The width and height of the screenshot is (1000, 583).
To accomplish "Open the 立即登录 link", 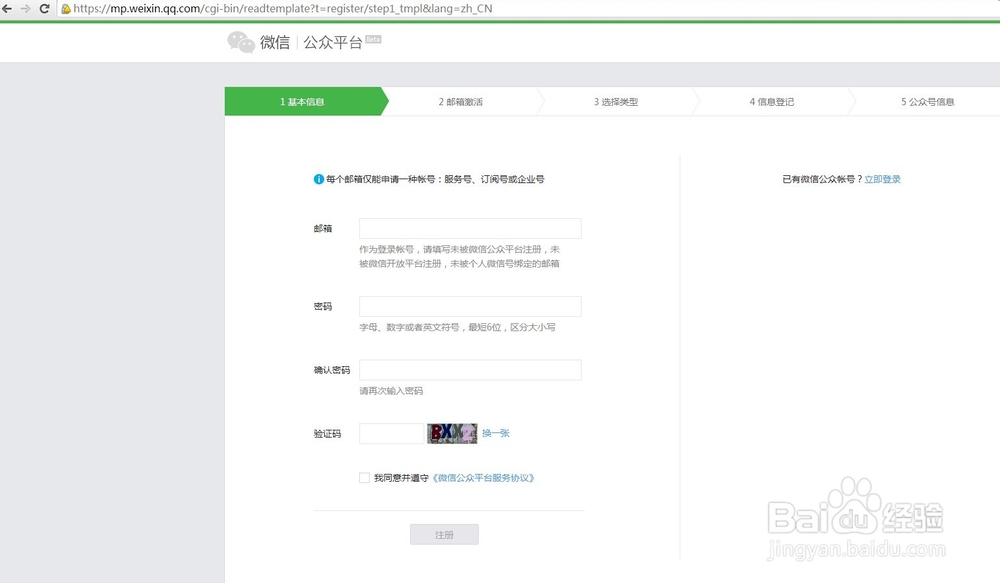I will pyautogui.click(x=883, y=179).
